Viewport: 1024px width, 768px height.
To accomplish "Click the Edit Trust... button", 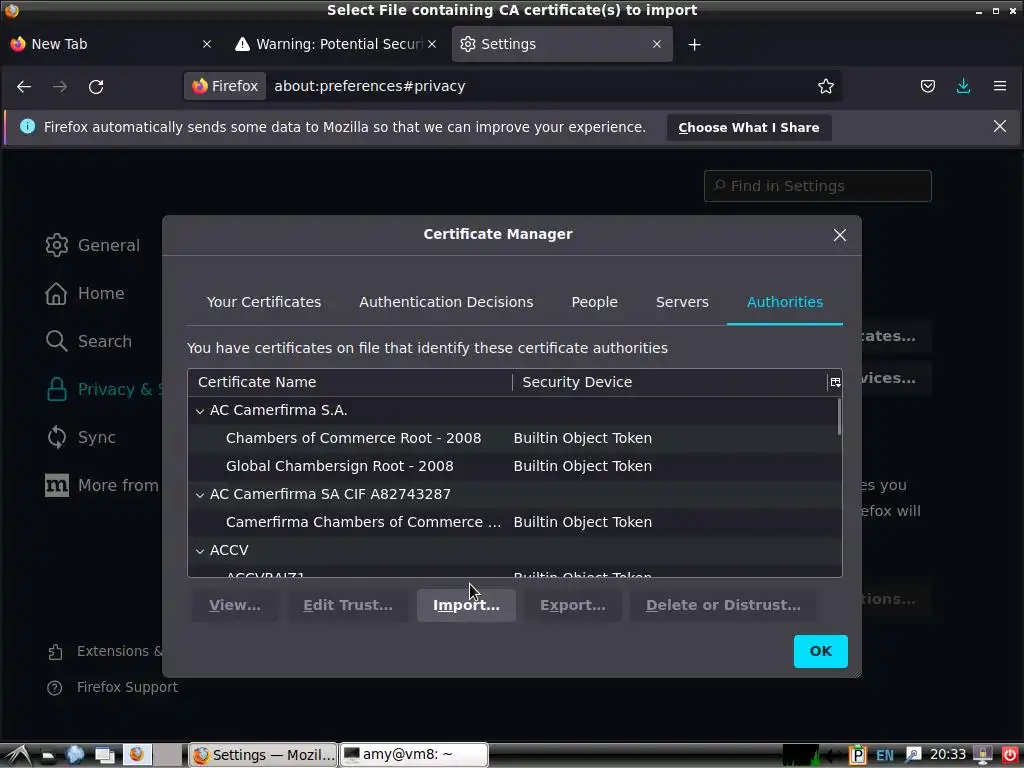I will (x=347, y=605).
